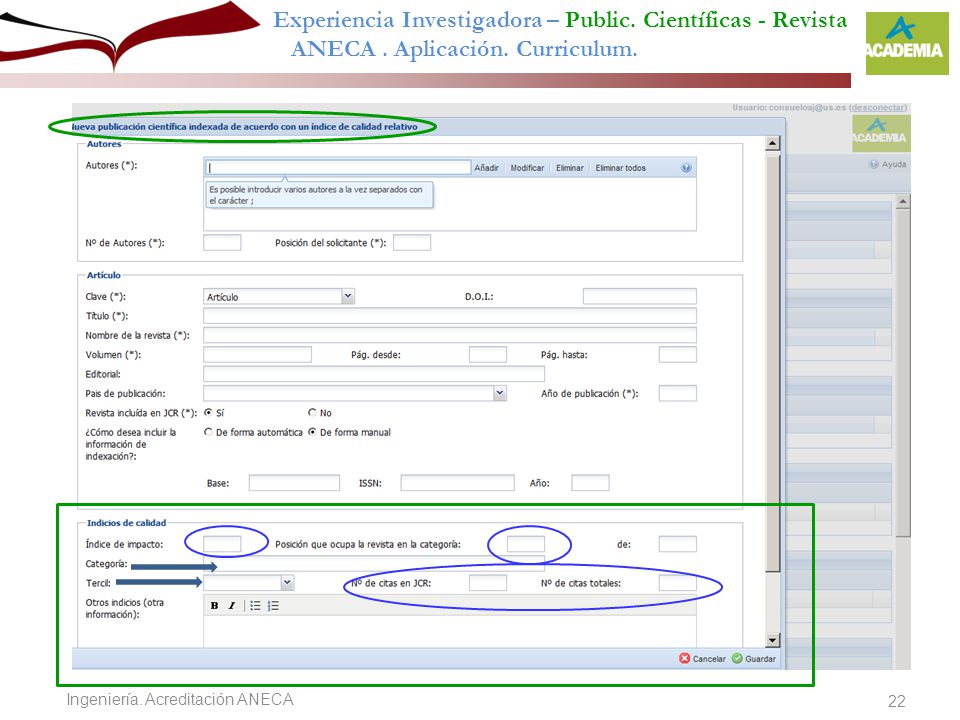Click the Nº de citas en JCR field
The height and width of the screenshot is (720, 960).
click(x=487, y=583)
